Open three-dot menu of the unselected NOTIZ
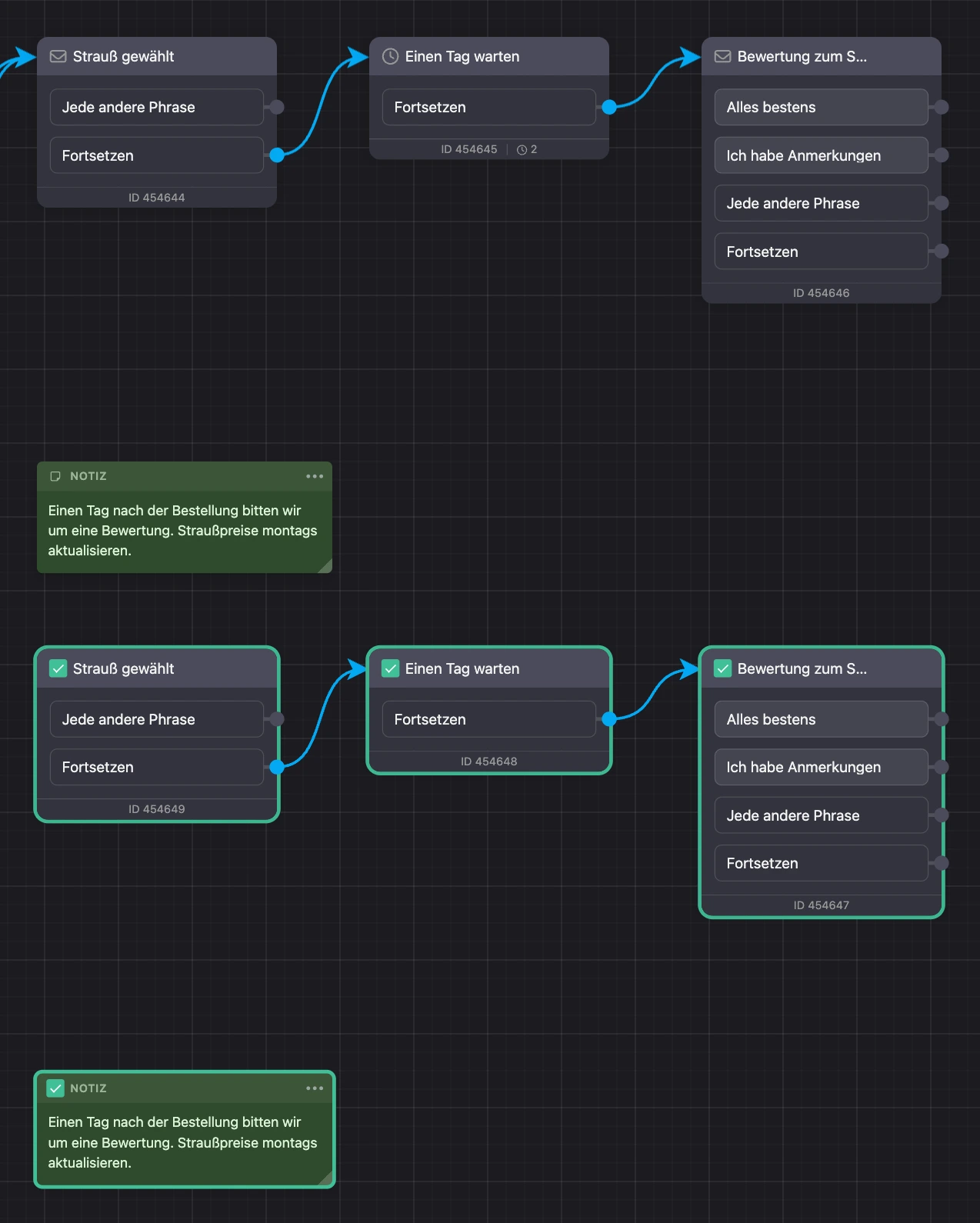 (x=315, y=476)
